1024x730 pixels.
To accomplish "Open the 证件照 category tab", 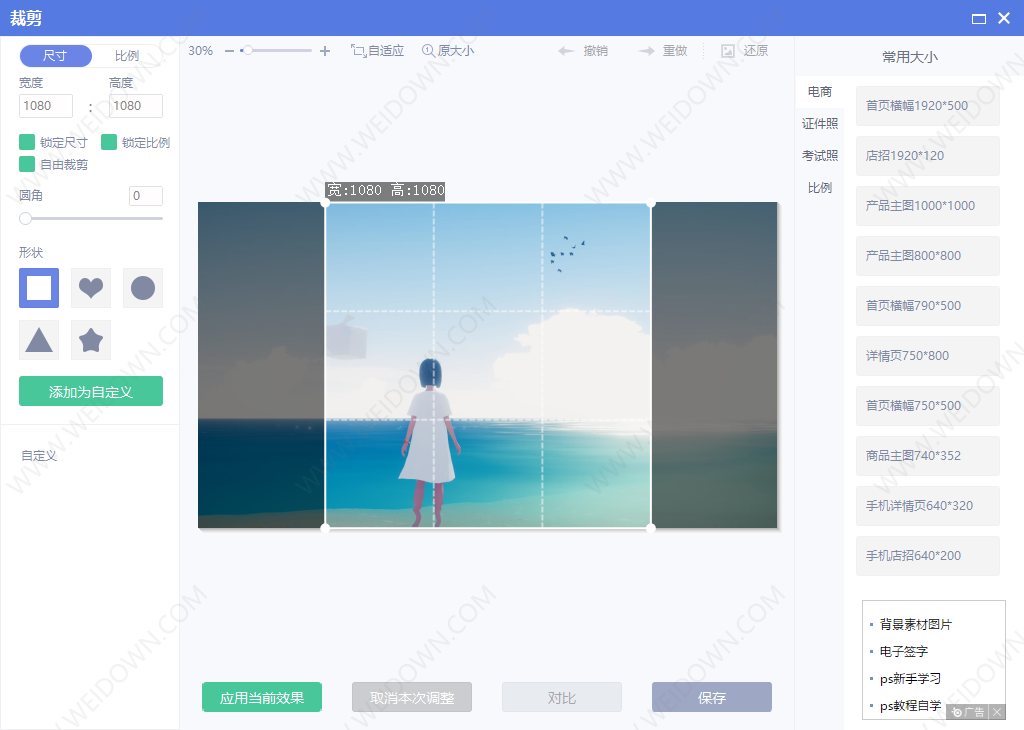I will [x=820, y=123].
